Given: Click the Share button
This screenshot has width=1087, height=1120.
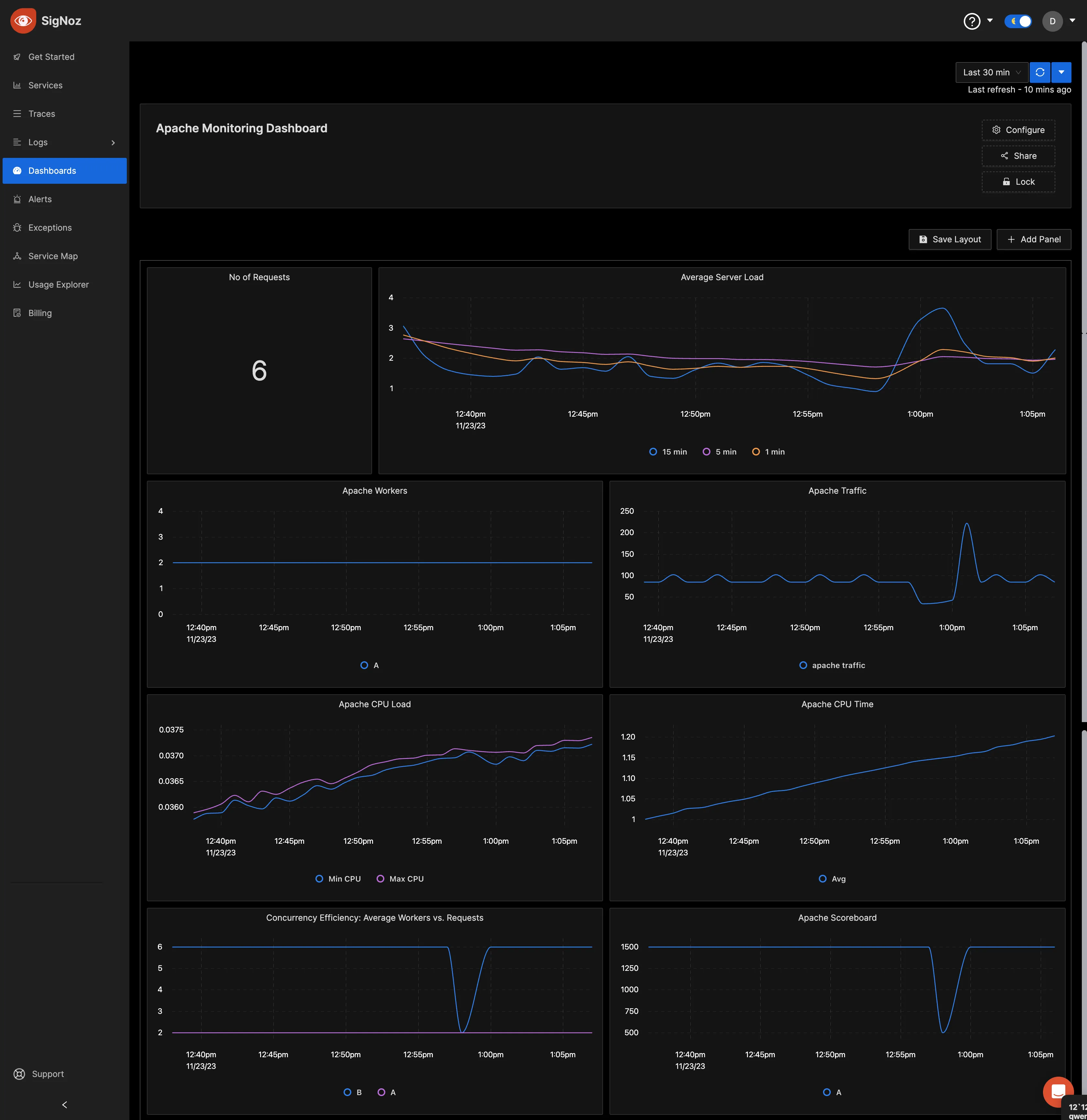Looking at the screenshot, I should point(1018,156).
